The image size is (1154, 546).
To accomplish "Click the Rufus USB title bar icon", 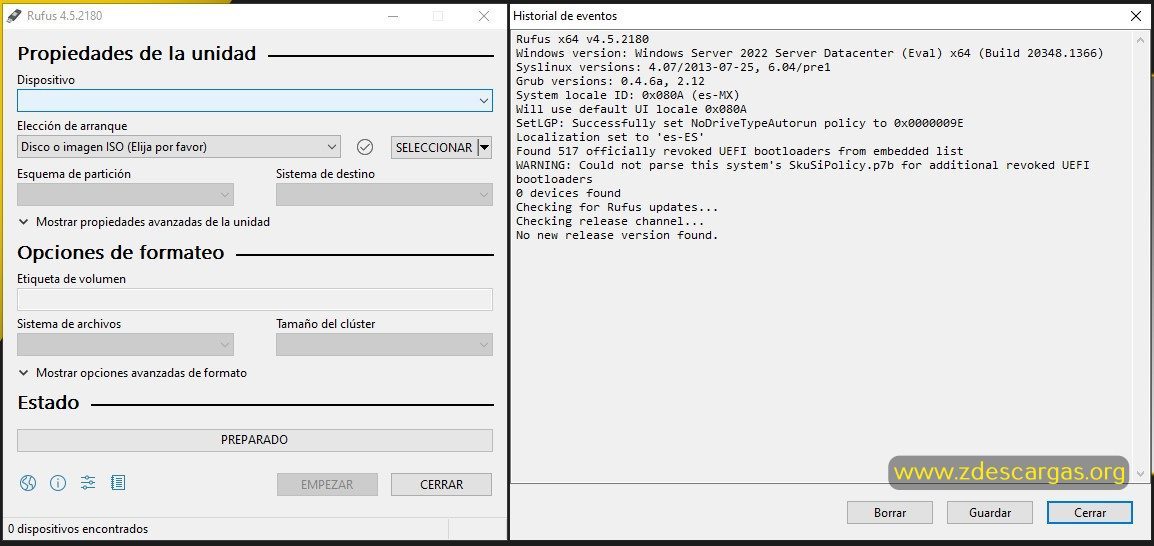I will pos(14,15).
